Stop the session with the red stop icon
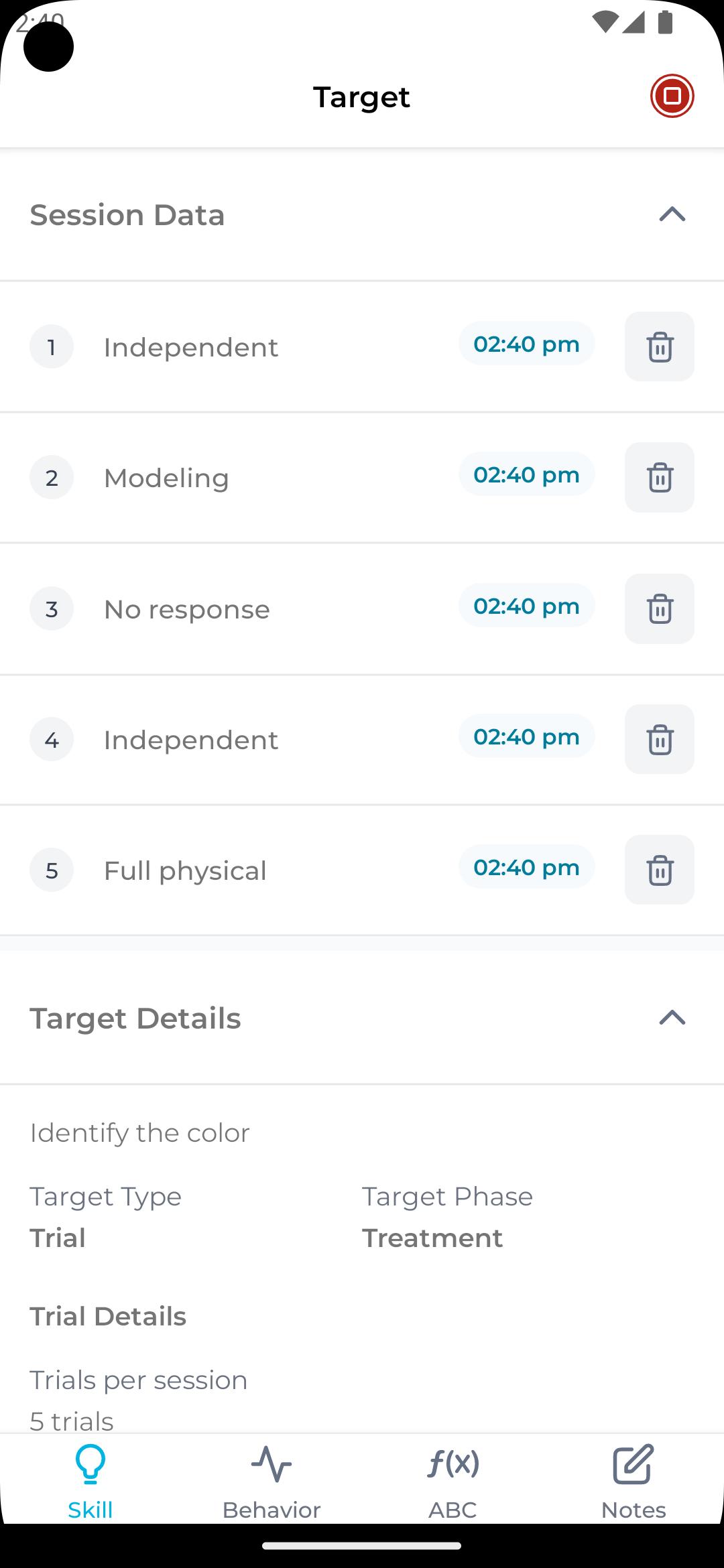The width and height of the screenshot is (724, 1568). [x=672, y=96]
